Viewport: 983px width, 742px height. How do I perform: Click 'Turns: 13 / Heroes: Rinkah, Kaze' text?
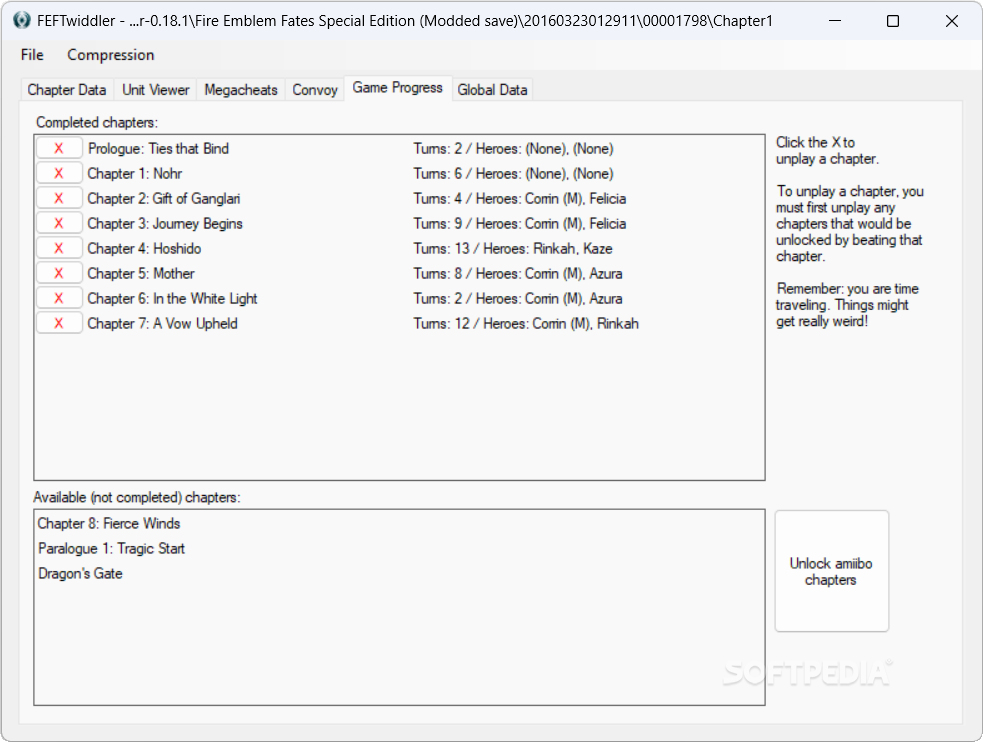pos(513,249)
